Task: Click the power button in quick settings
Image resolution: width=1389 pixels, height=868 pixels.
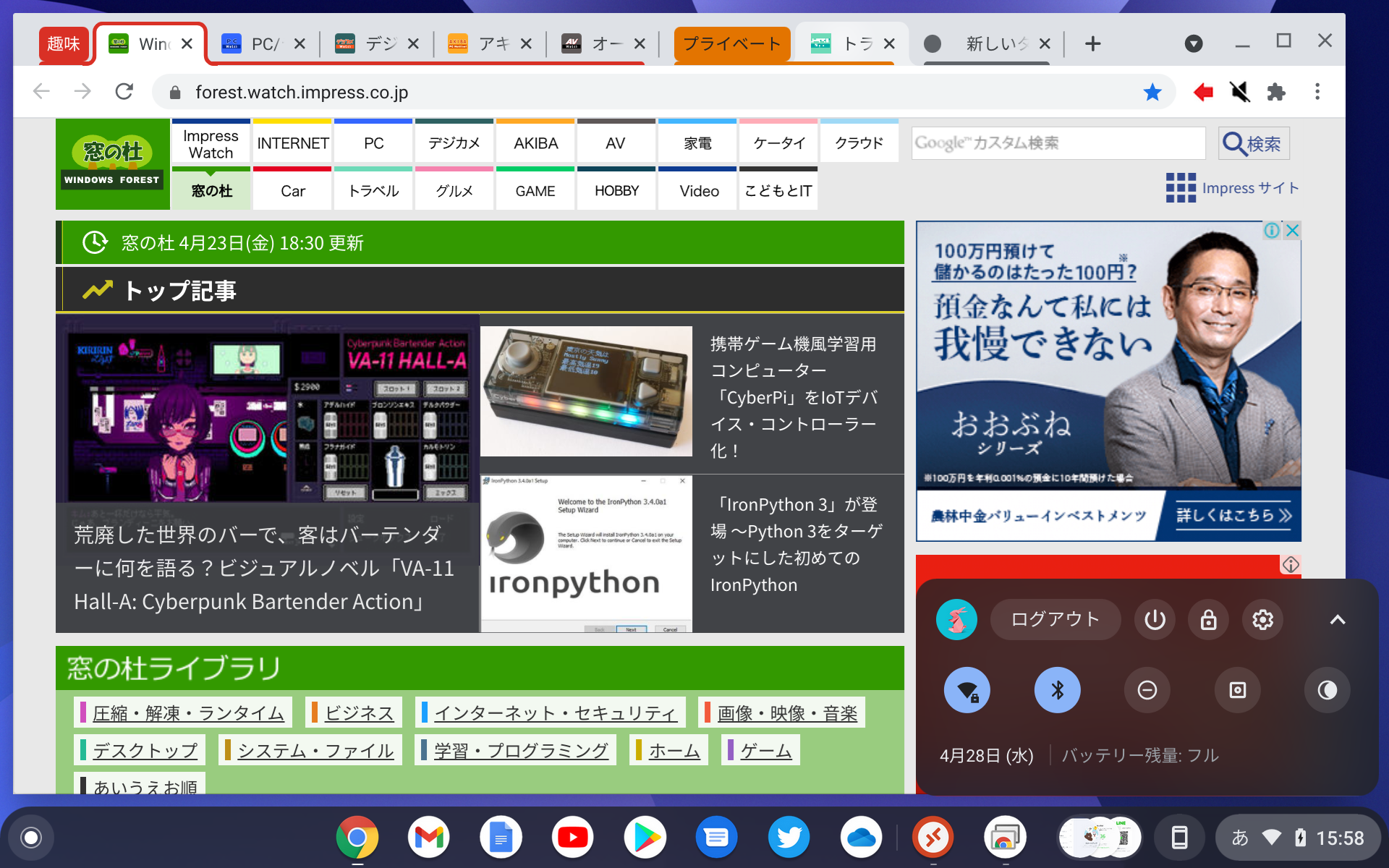Action: click(1154, 619)
